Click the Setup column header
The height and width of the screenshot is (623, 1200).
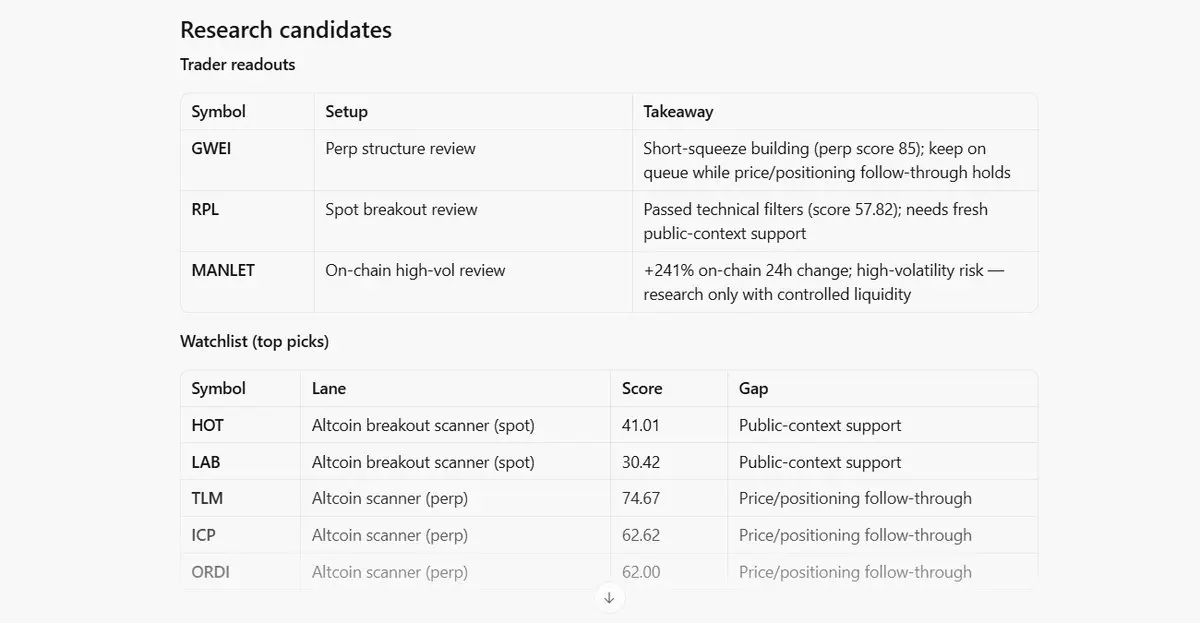(346, 112)
